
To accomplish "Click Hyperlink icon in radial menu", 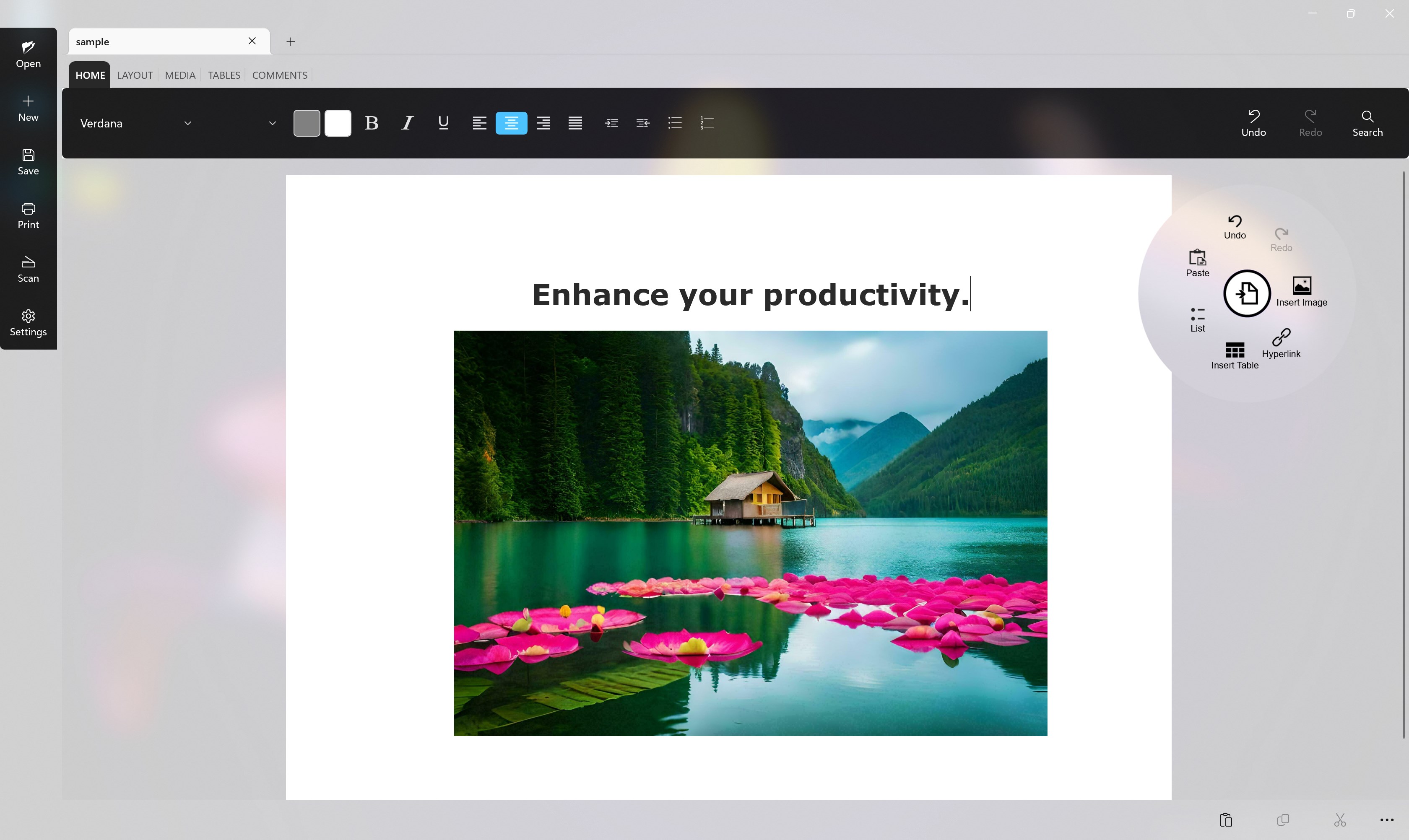I will point(1281,342).
